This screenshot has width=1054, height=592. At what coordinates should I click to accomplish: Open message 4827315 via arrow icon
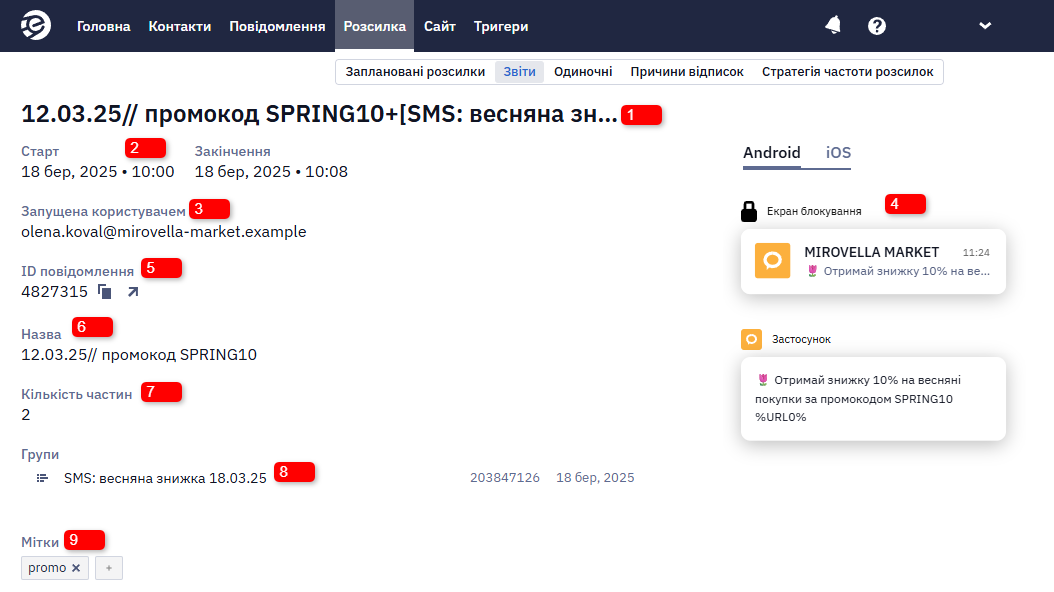pos(133,292)
